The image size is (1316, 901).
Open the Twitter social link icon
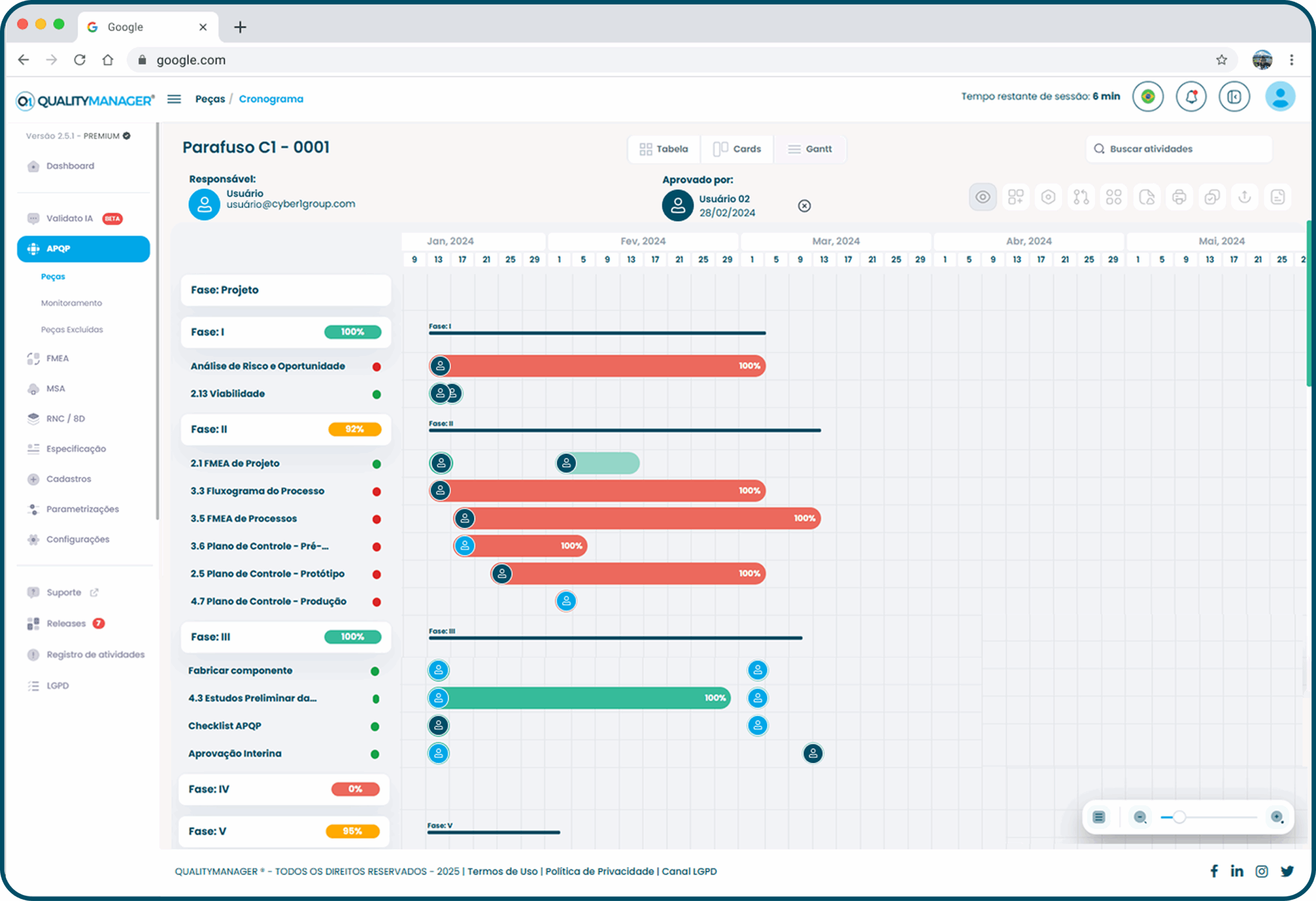[1287, 871]
